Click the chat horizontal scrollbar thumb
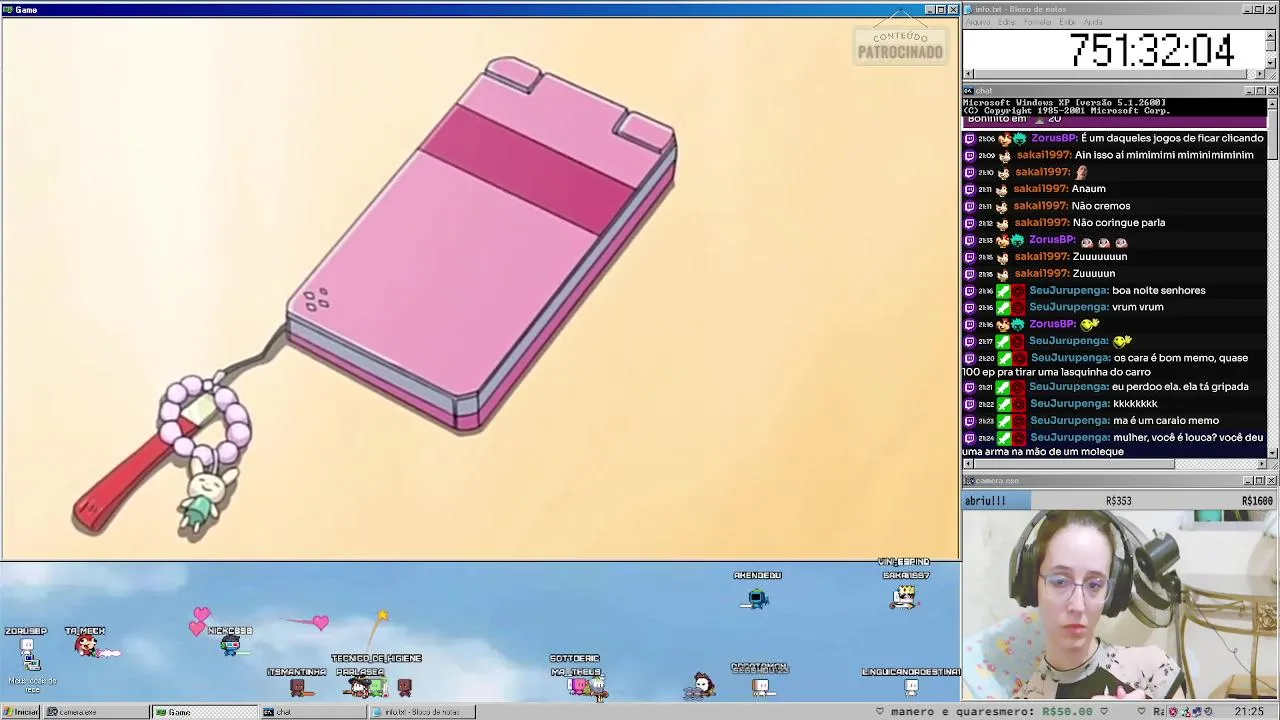 tap(1074, 464)
